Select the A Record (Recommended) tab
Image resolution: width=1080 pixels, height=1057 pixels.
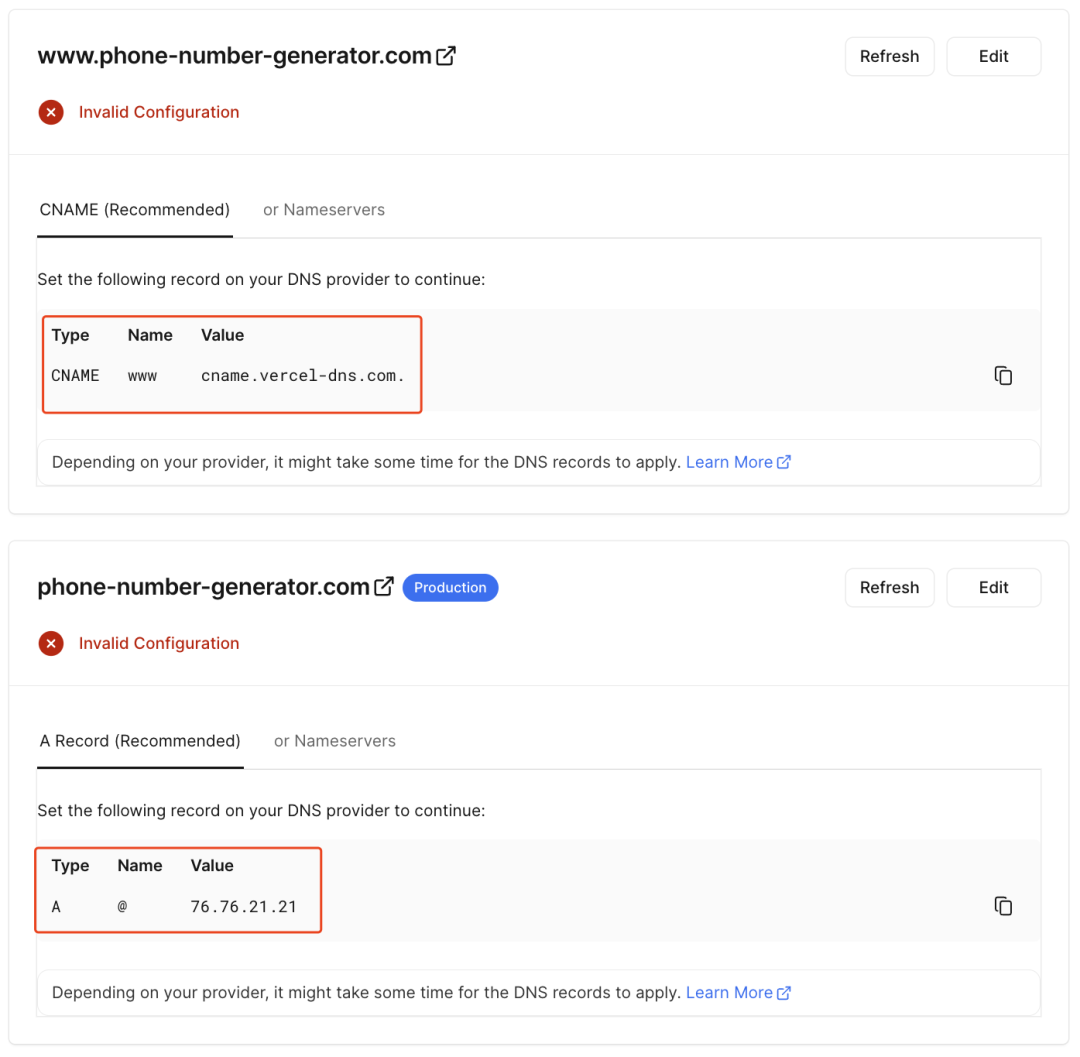140,741
